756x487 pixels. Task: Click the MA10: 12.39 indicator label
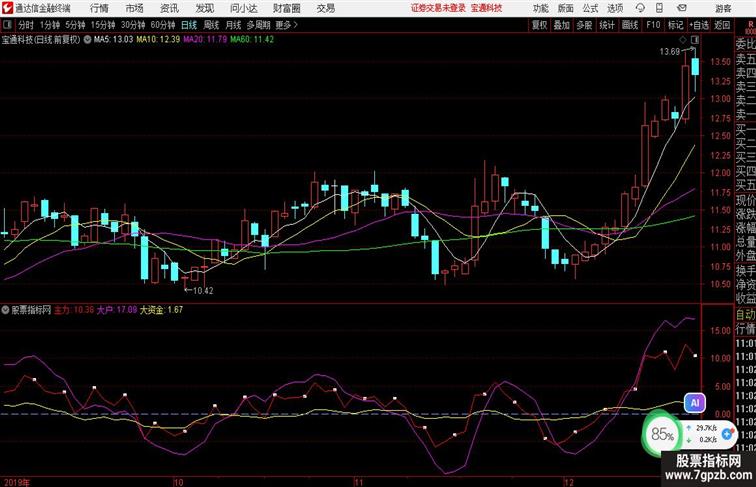pos(158,40)
